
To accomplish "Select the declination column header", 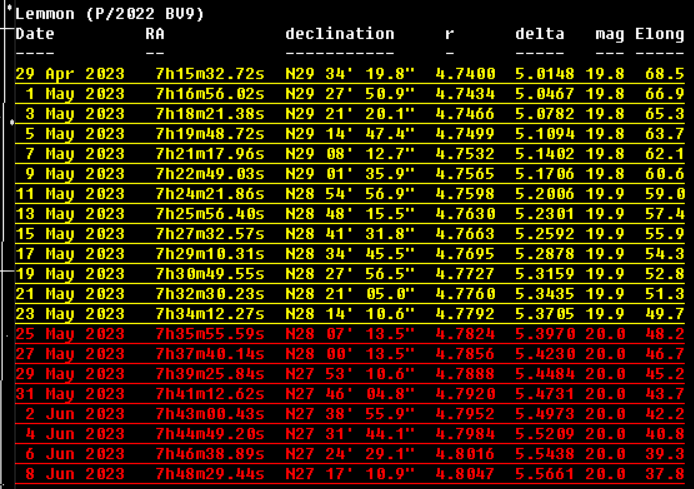I will click(340, 34).
